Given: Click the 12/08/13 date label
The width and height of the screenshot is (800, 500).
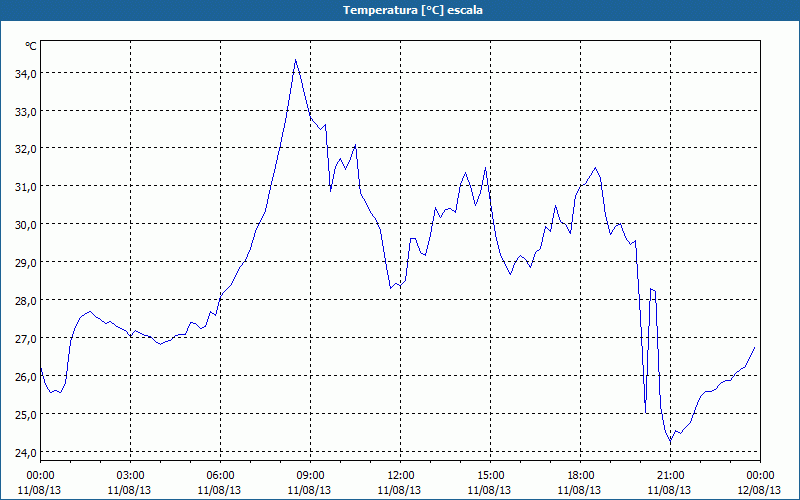Looking at the screenshot, I should coord(760,490).
